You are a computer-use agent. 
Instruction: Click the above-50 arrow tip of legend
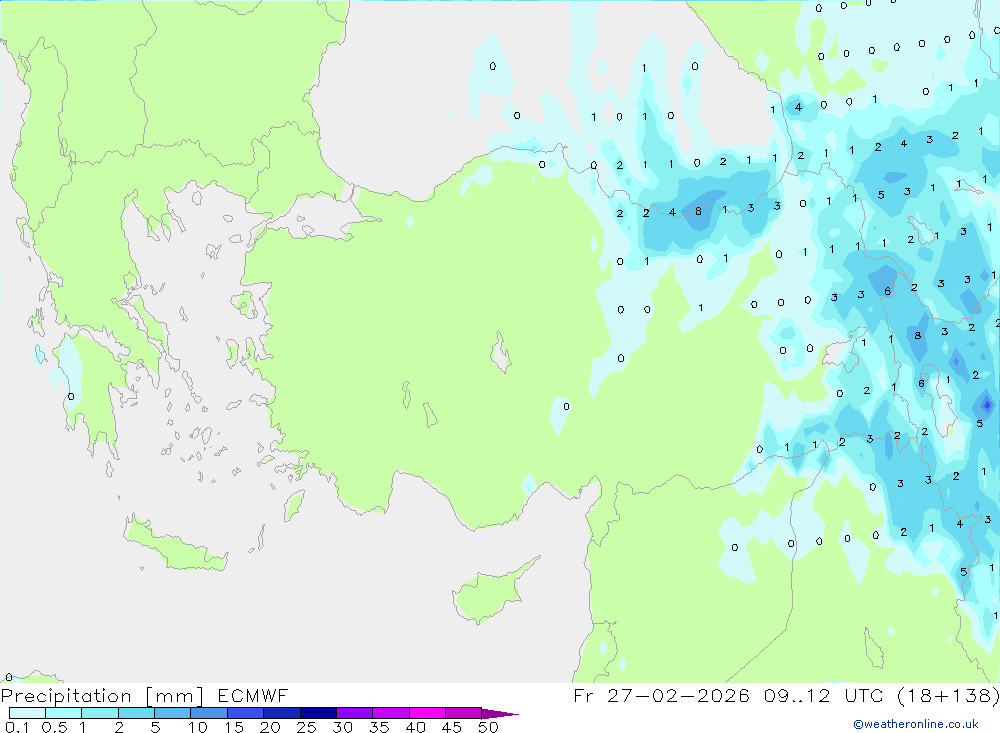click(x=499, y=713)
